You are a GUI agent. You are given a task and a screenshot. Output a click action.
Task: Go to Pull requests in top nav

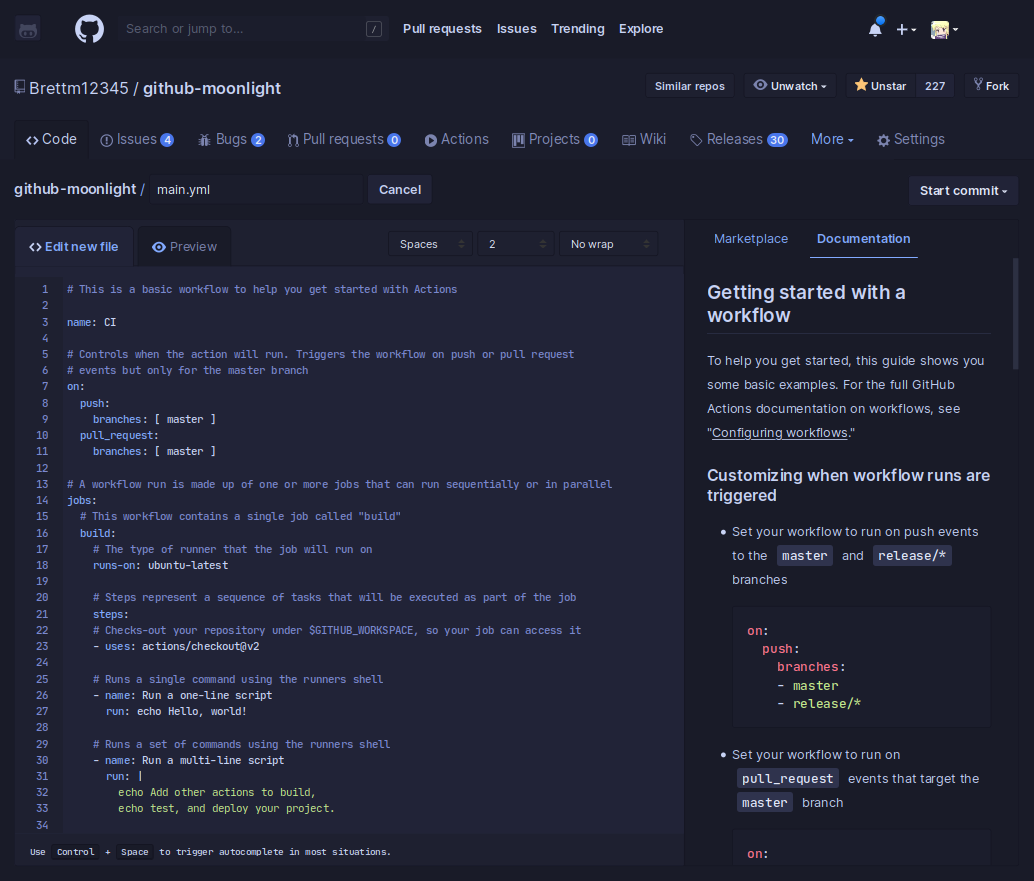[442, 29]
